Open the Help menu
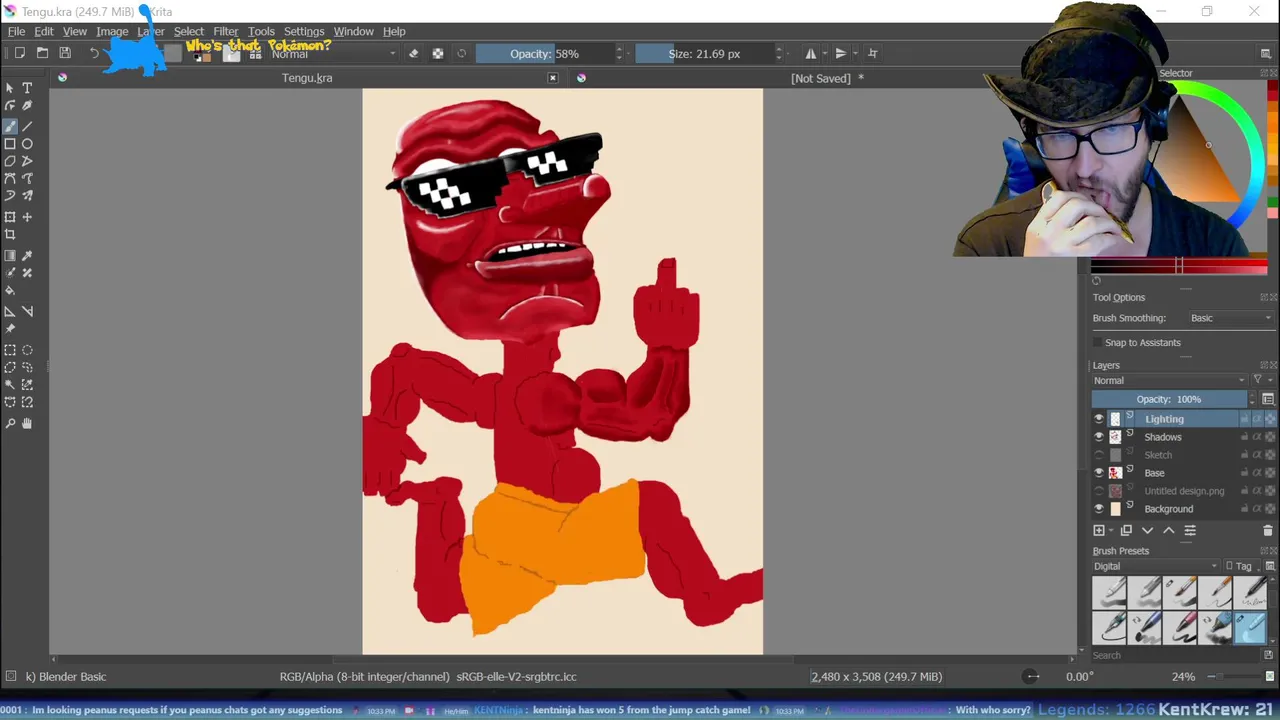The image size is (1280, 720). [x=394, y=32]
